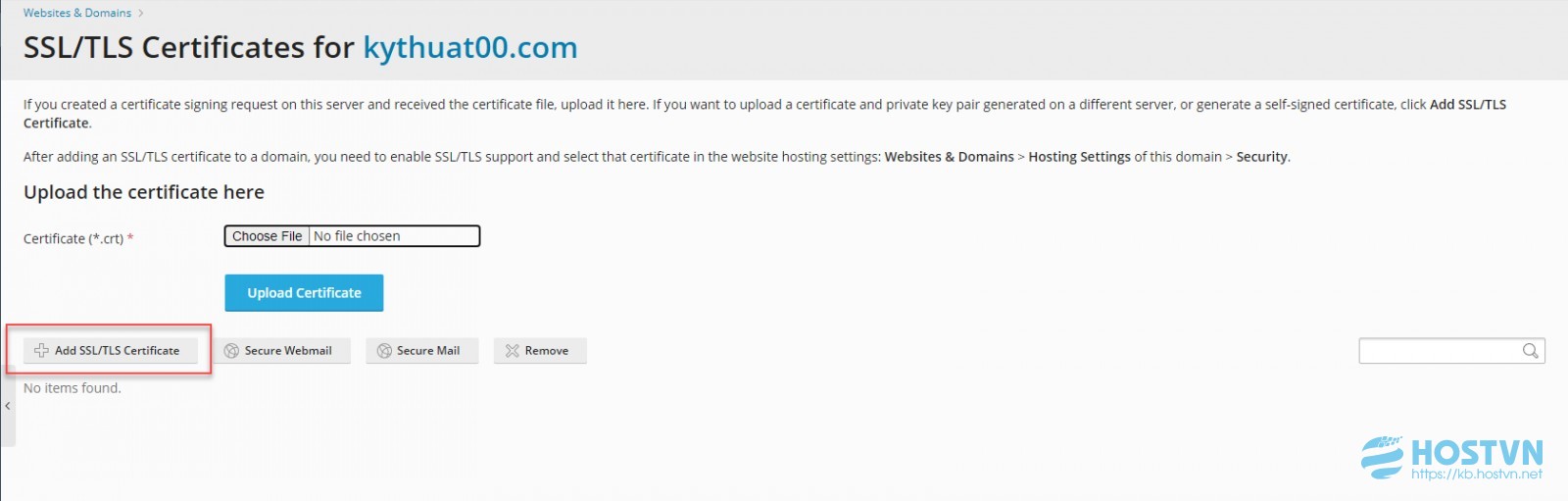
Task: Click the Remove cross icon
Action: click(x=512, y=351)
